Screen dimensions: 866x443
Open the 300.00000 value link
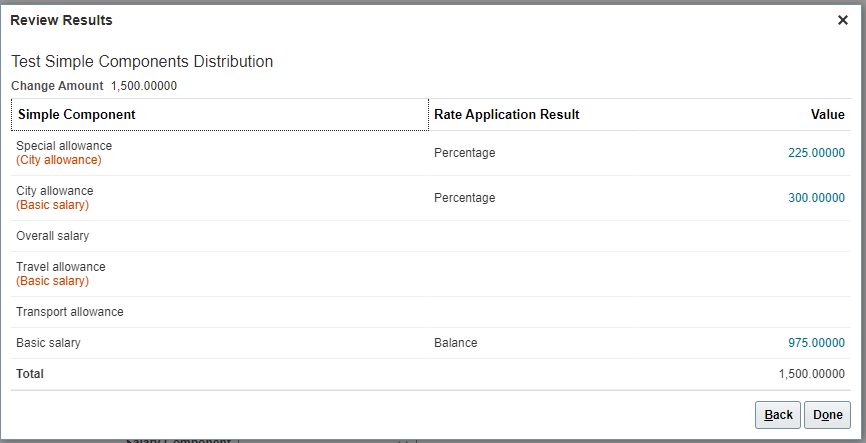tap(816, 198)
